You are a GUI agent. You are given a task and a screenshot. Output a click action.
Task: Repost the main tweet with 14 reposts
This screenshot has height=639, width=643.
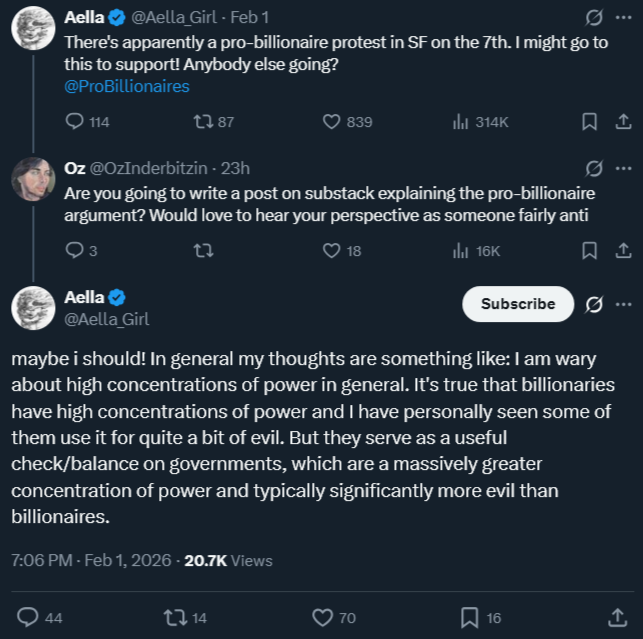pos(176,618)
